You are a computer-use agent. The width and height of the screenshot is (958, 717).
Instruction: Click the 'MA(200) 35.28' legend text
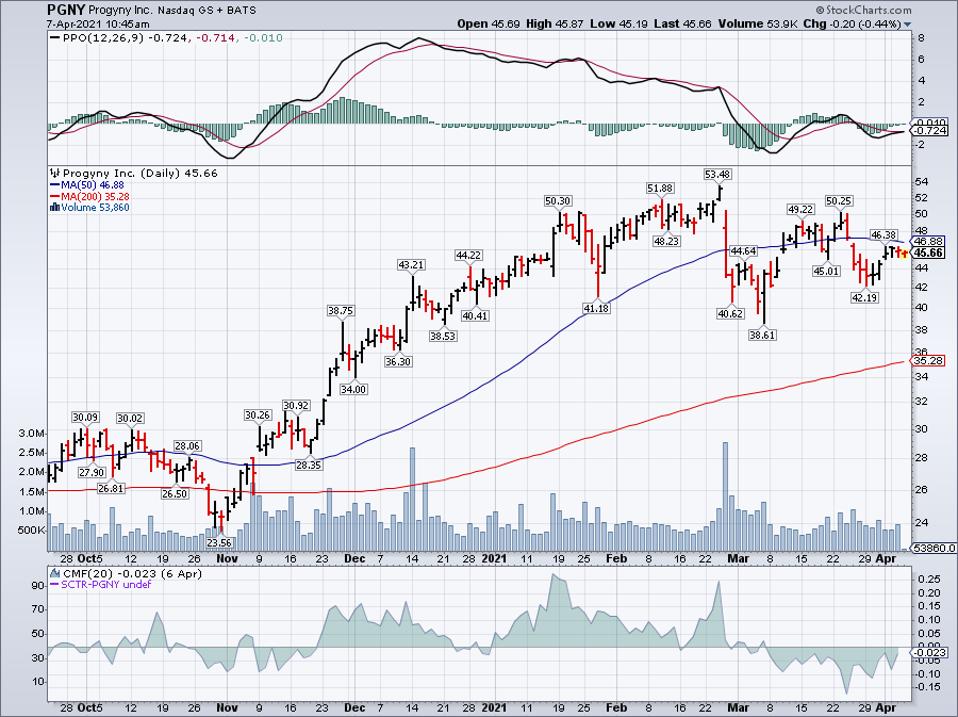tap(95, 197)
